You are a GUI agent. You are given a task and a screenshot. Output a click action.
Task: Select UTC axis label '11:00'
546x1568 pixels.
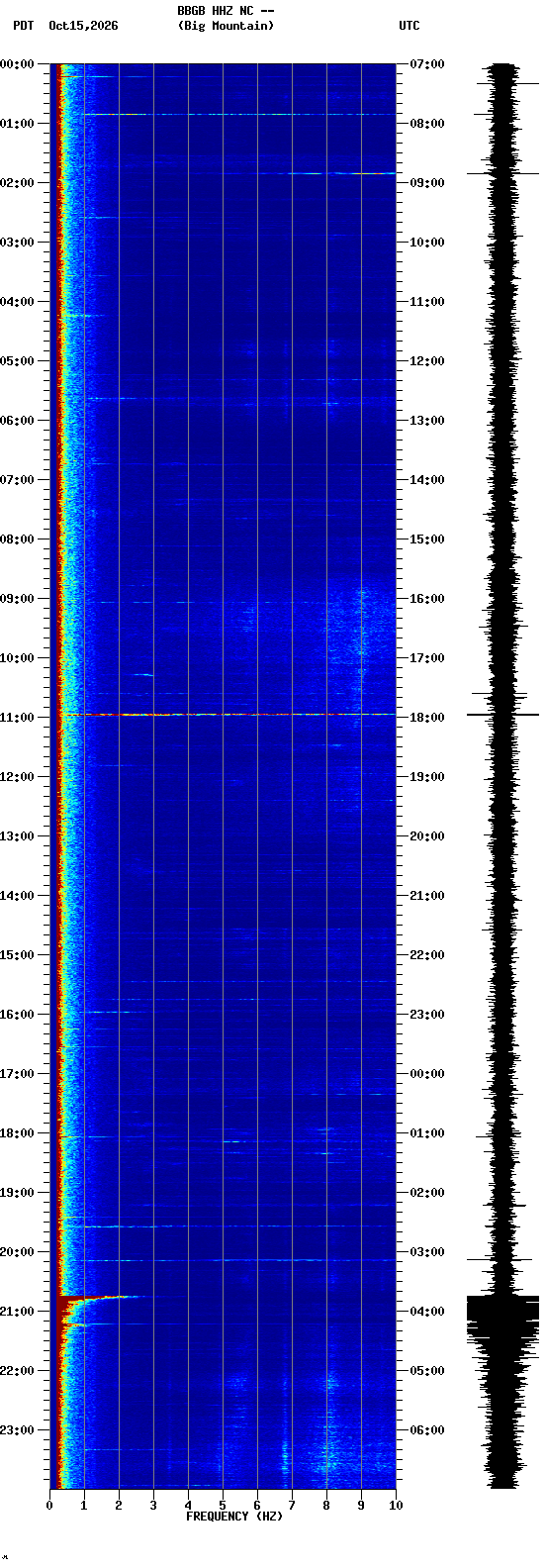(x=427, y=302)
